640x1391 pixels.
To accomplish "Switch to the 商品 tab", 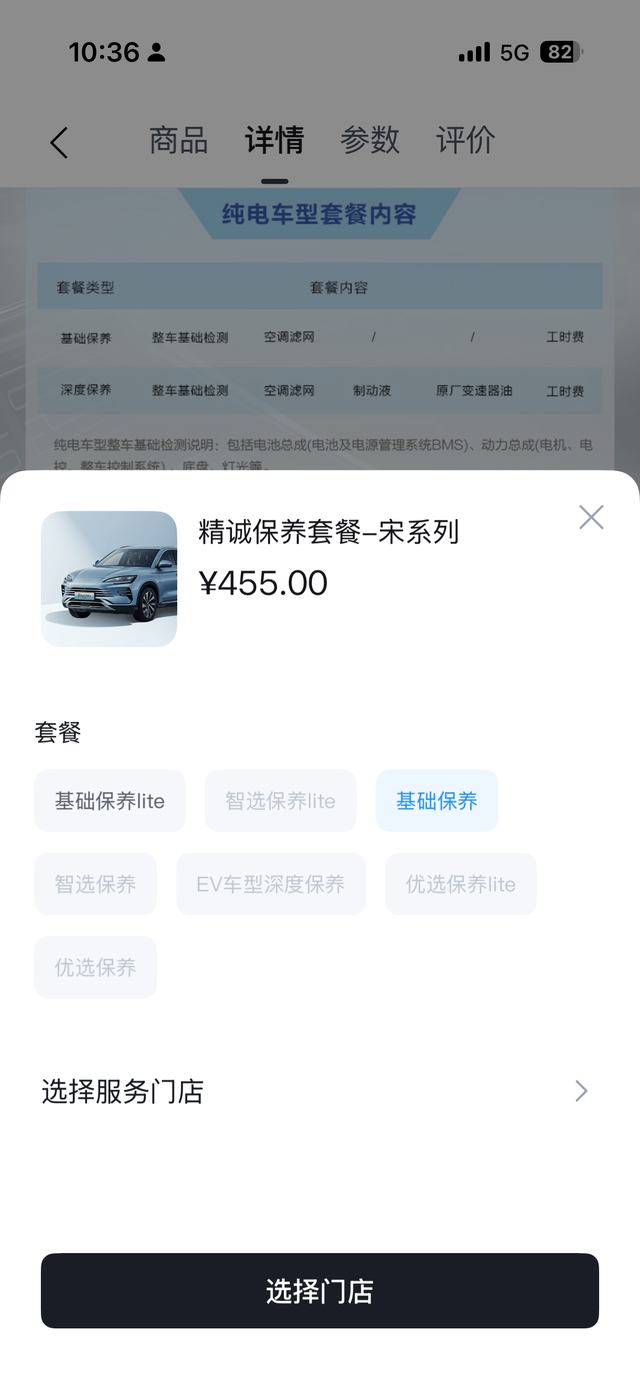I will (x=178, y=140).
